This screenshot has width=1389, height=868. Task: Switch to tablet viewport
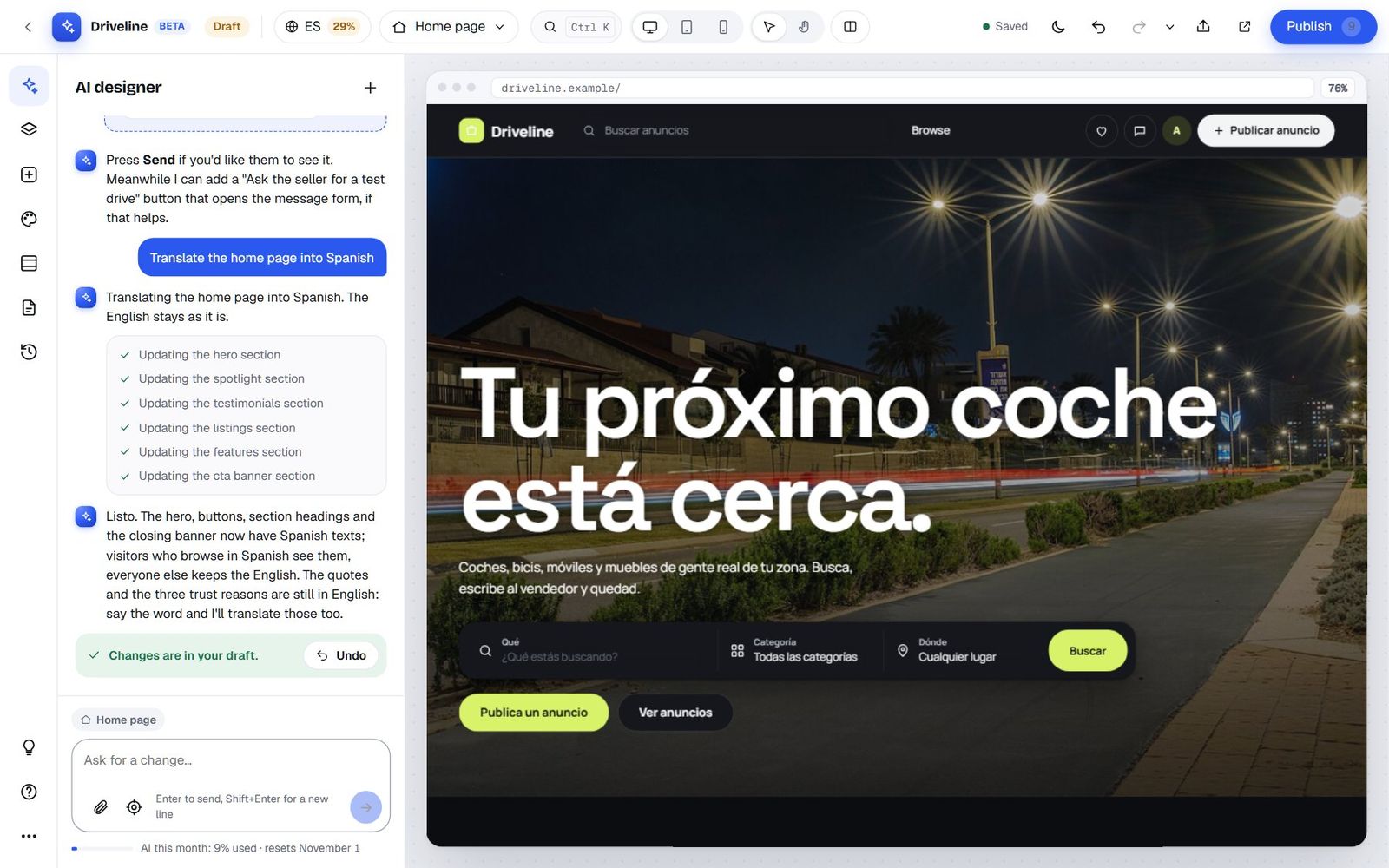point(687,27)
